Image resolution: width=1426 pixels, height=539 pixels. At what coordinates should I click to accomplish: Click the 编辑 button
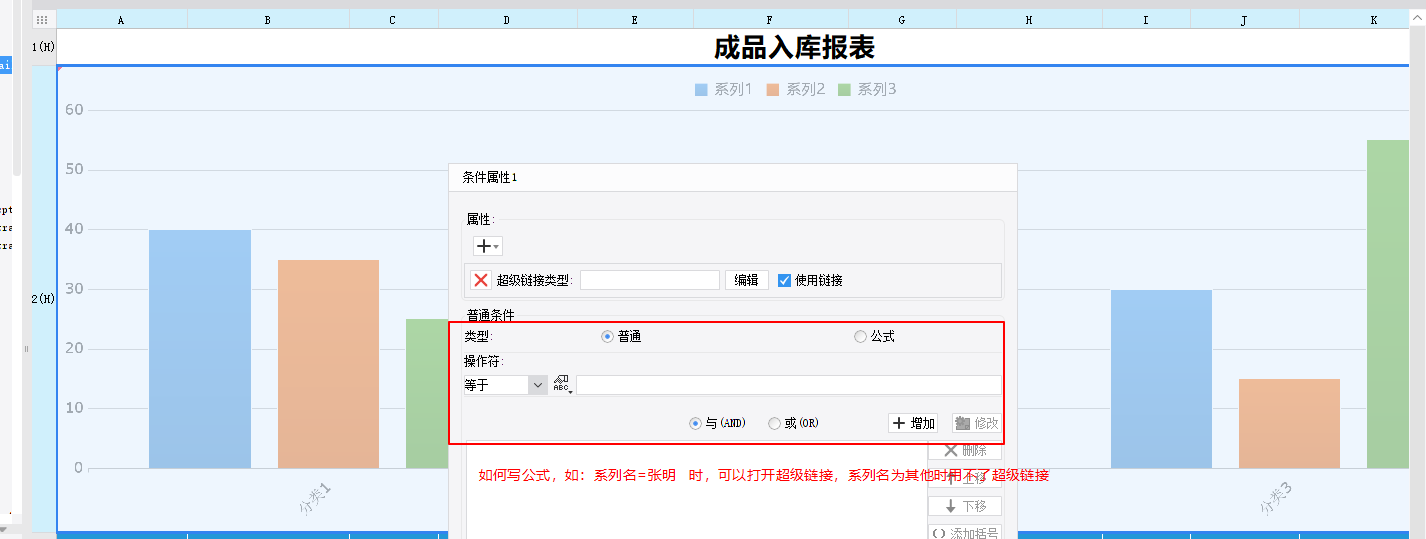(747, 280)
